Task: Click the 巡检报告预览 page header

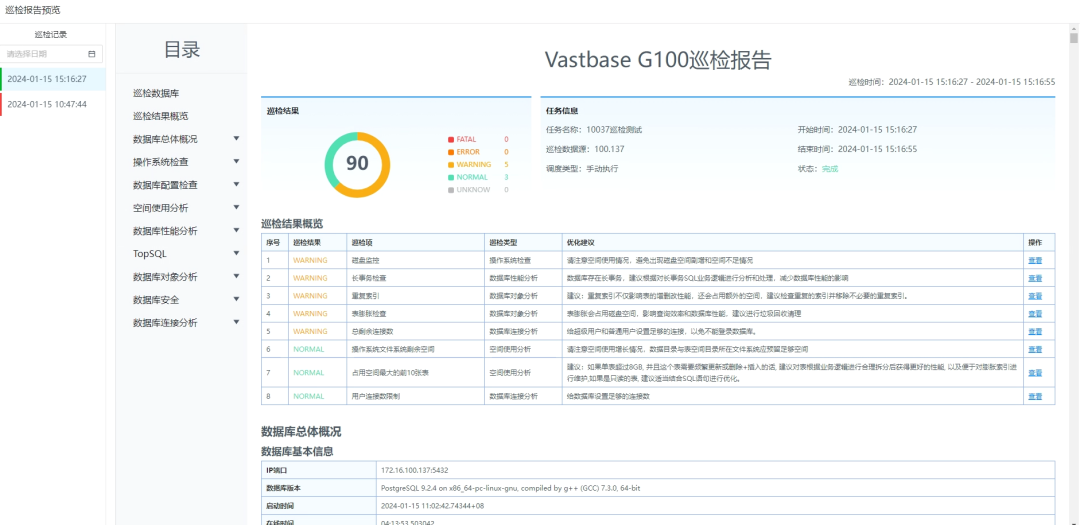Action: tap(32, 10)
